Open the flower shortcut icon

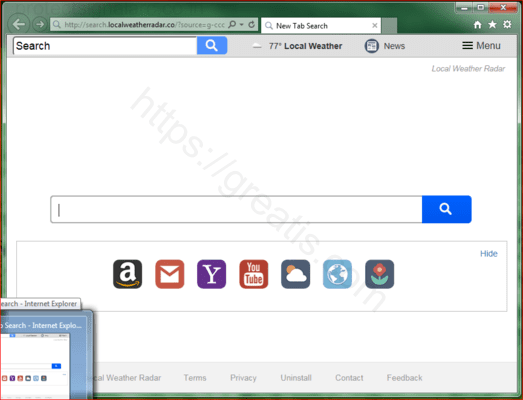pos(379,274)
